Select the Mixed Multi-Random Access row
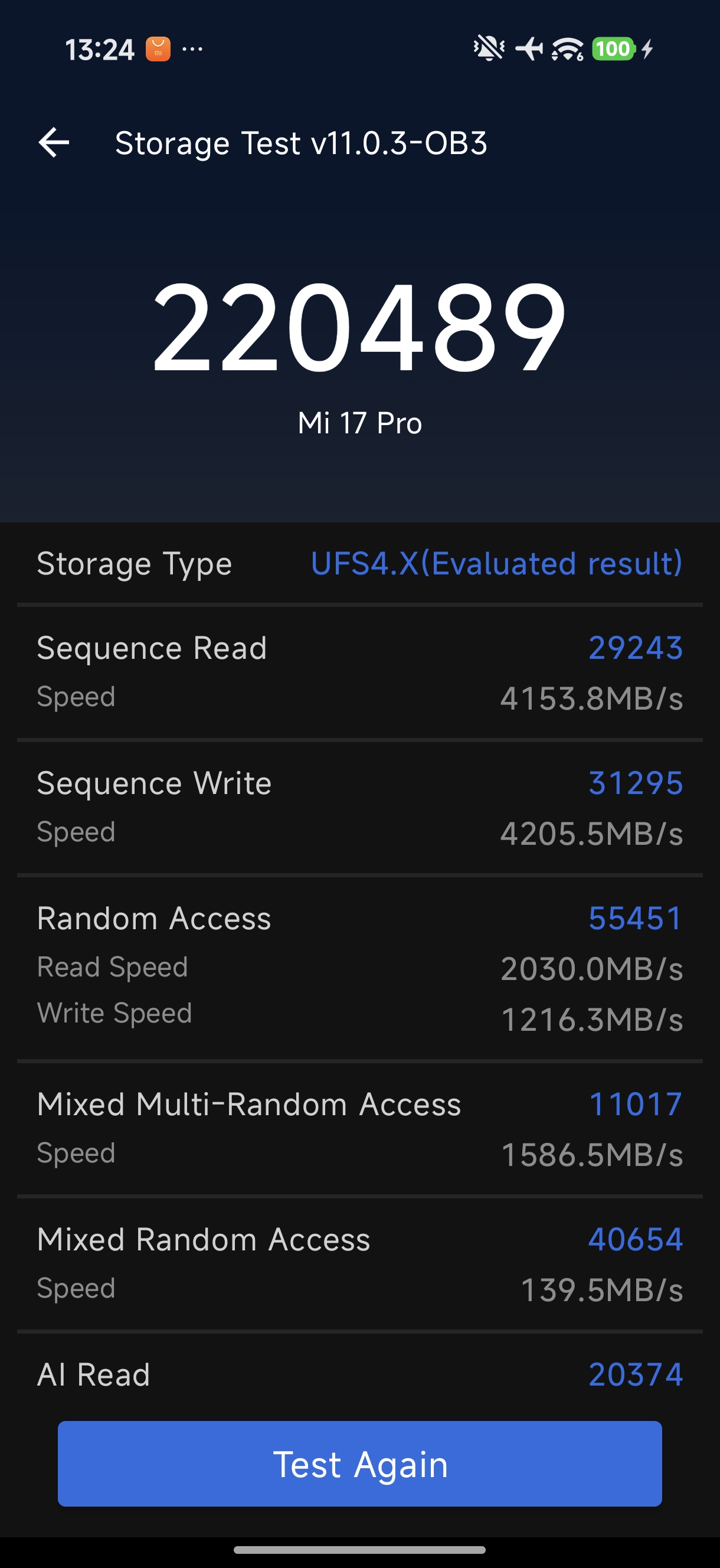The image size is (720, 1568). pos(359,1128)
